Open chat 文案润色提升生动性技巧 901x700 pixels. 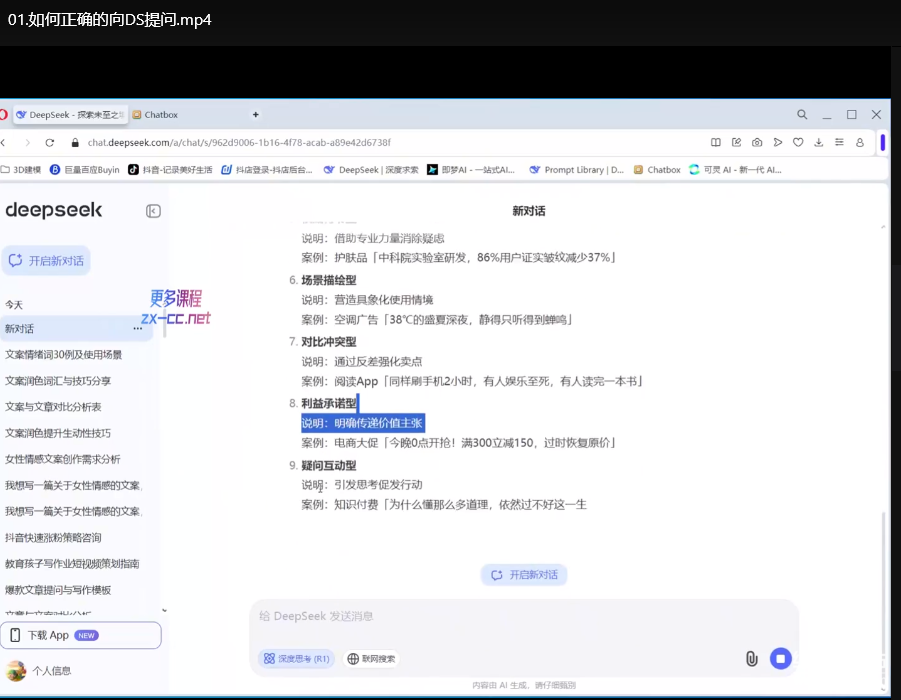point(58,433)
